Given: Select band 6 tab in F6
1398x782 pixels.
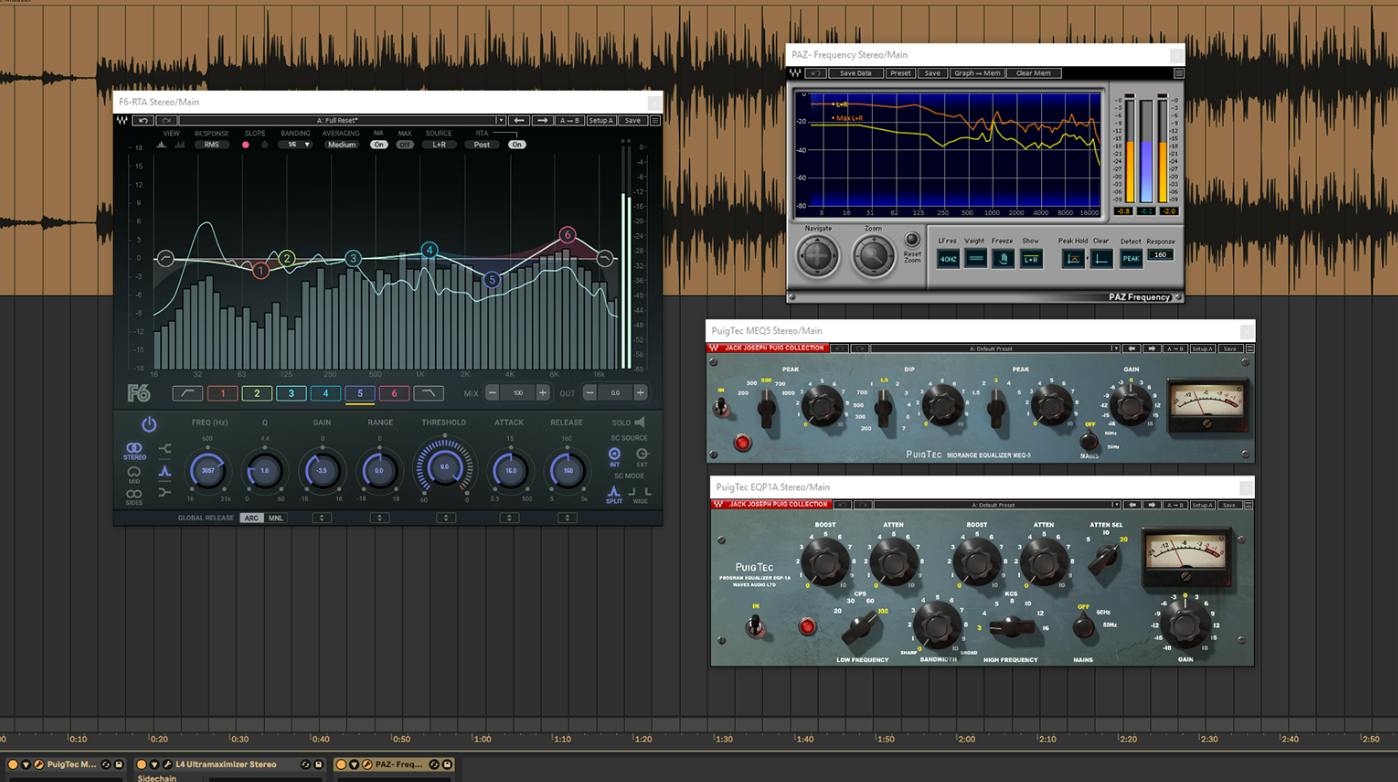Looking at the screenshot, I should click(x=394, y=393).
